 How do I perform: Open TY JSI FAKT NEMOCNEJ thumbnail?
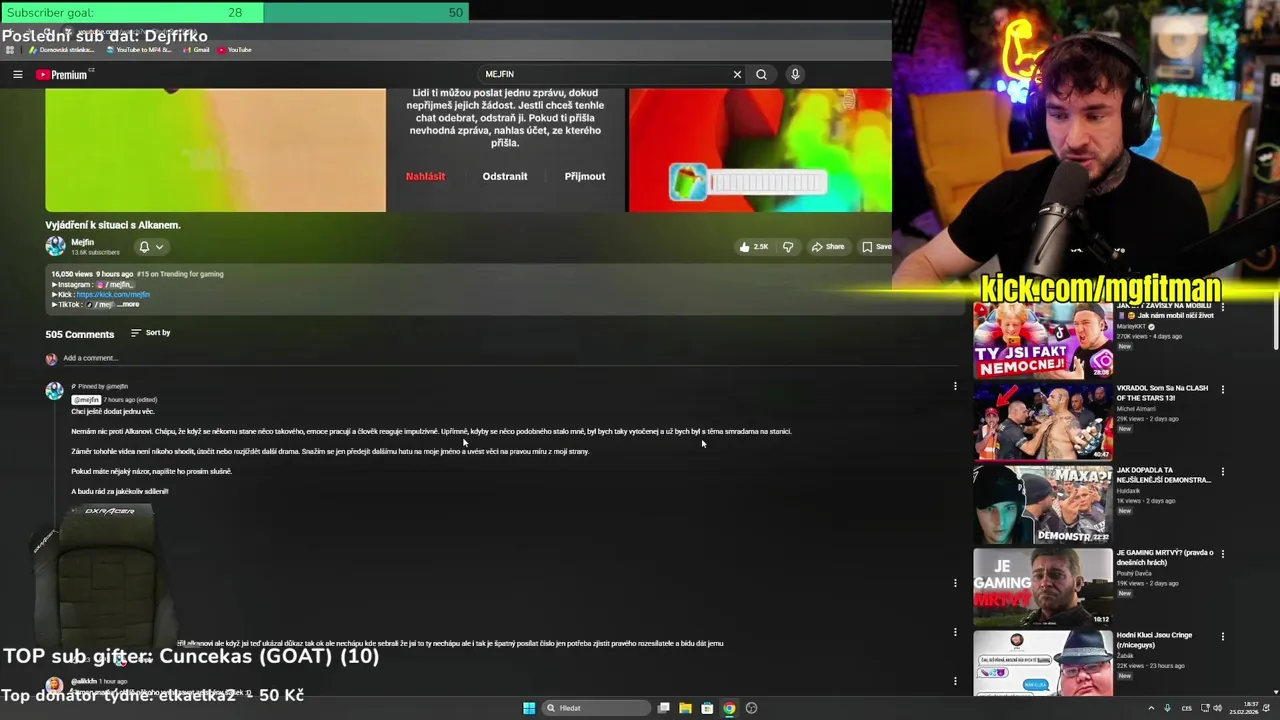tap(1043, 340)
